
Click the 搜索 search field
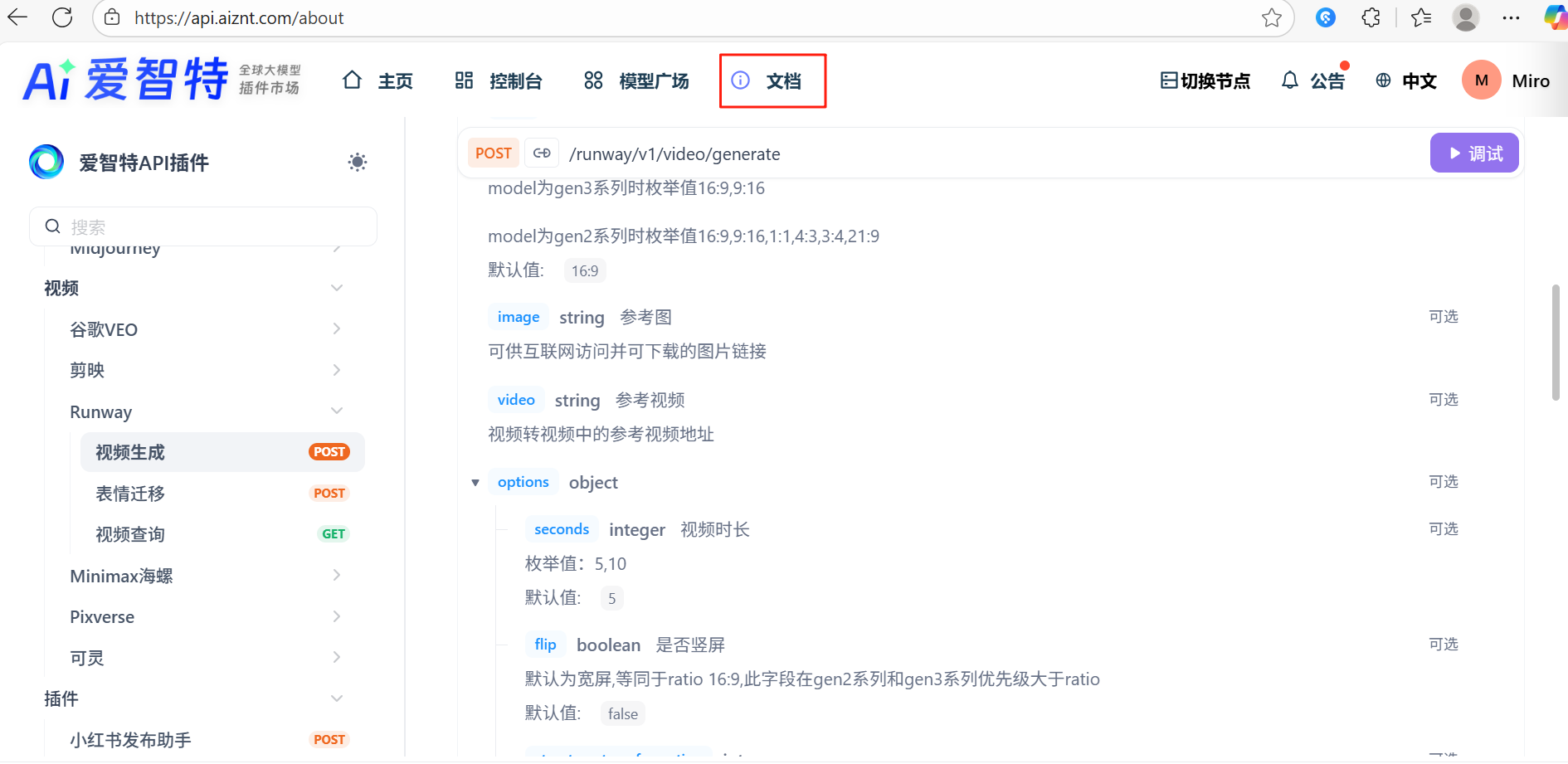[203, 226]
